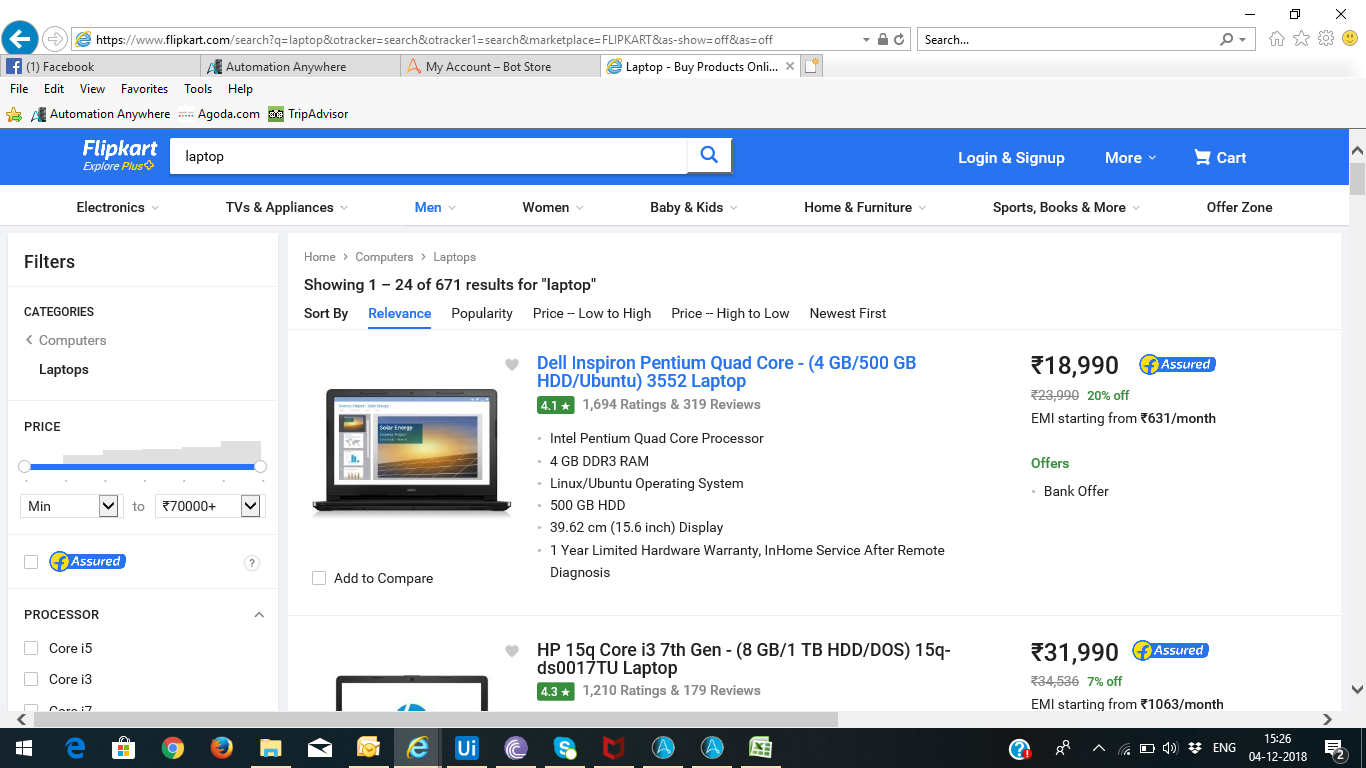
Task: Open the Dell Inspiron Pentium Quad Core listing
Action: tap(727, 372)
